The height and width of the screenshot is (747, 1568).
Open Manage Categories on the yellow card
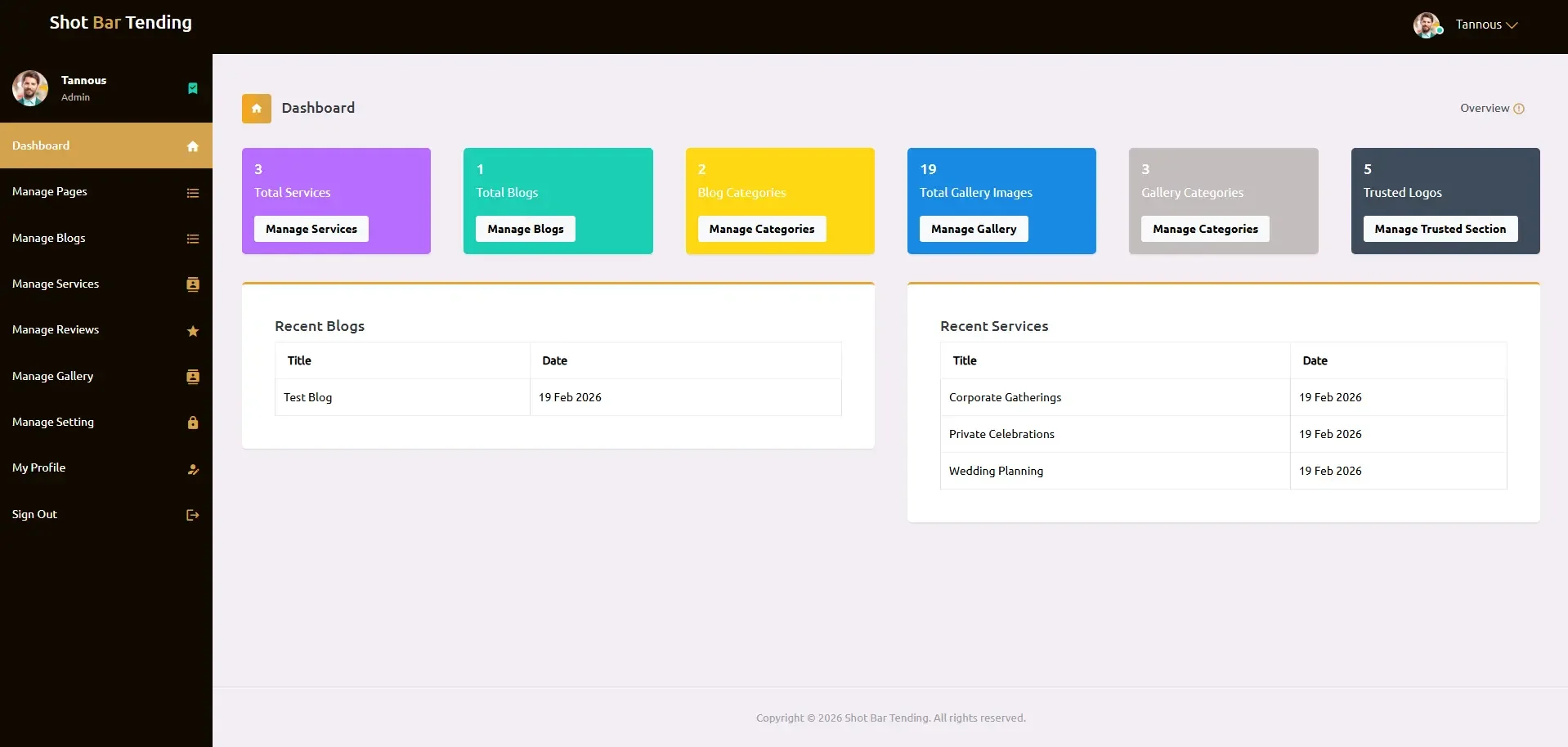click(x=761, y=229)
